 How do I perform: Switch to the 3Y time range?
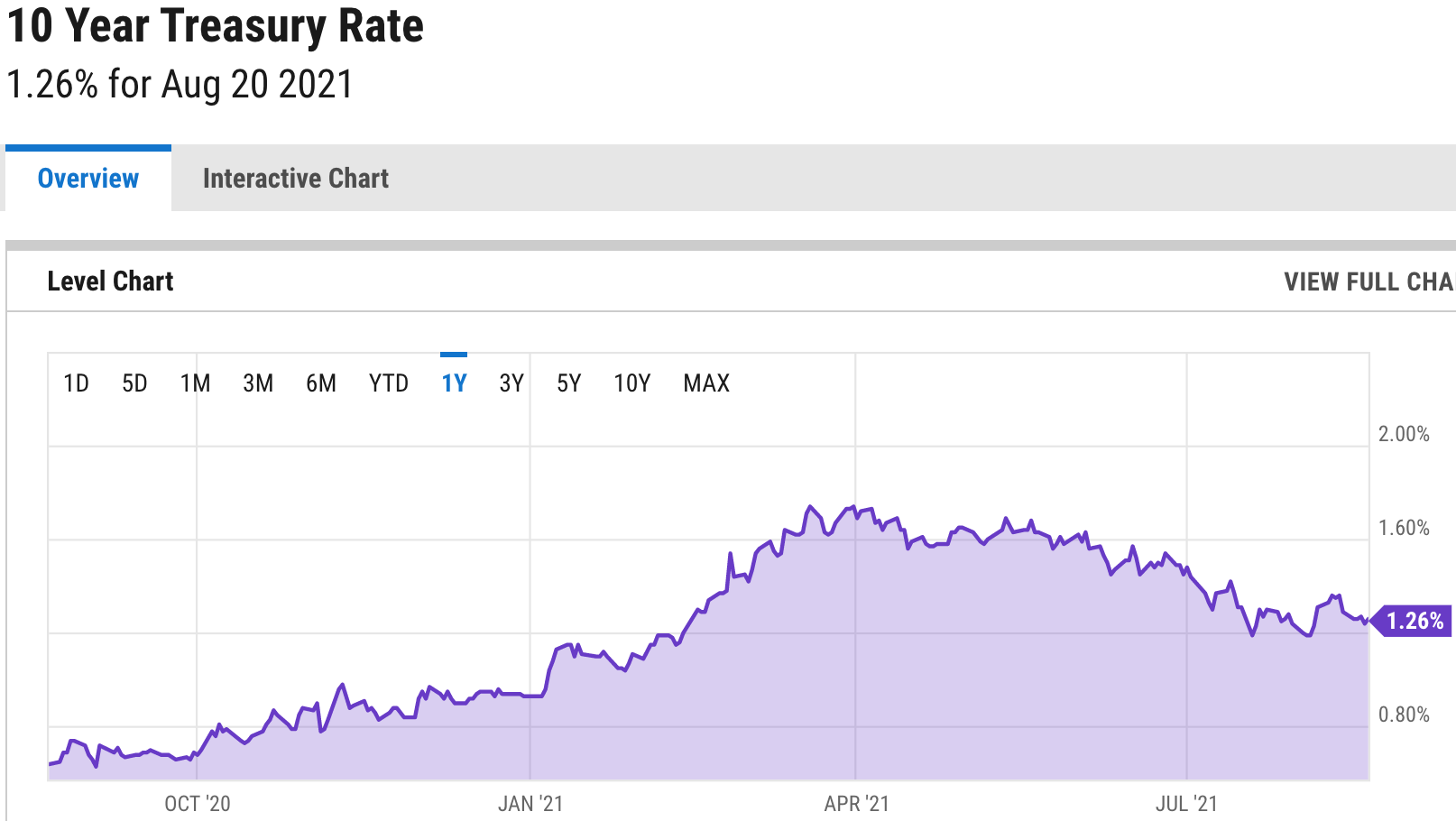(511, 383)
